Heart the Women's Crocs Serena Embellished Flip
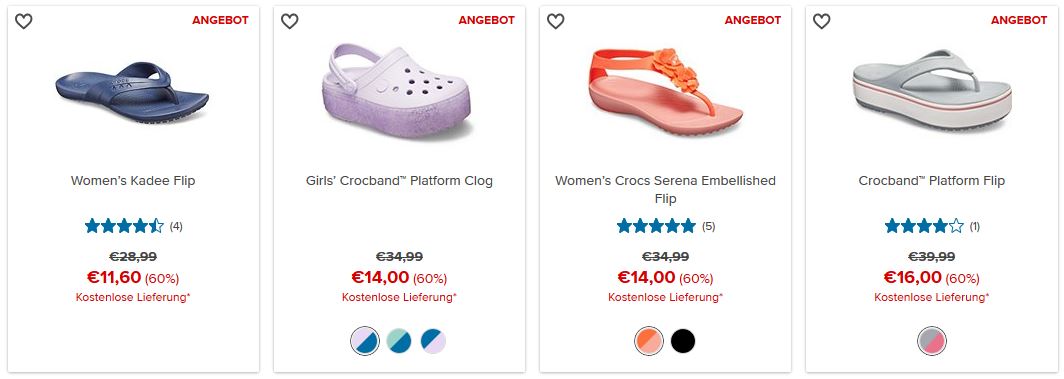The width and height of the screenshot is (1064, 379). coord(556,22)
